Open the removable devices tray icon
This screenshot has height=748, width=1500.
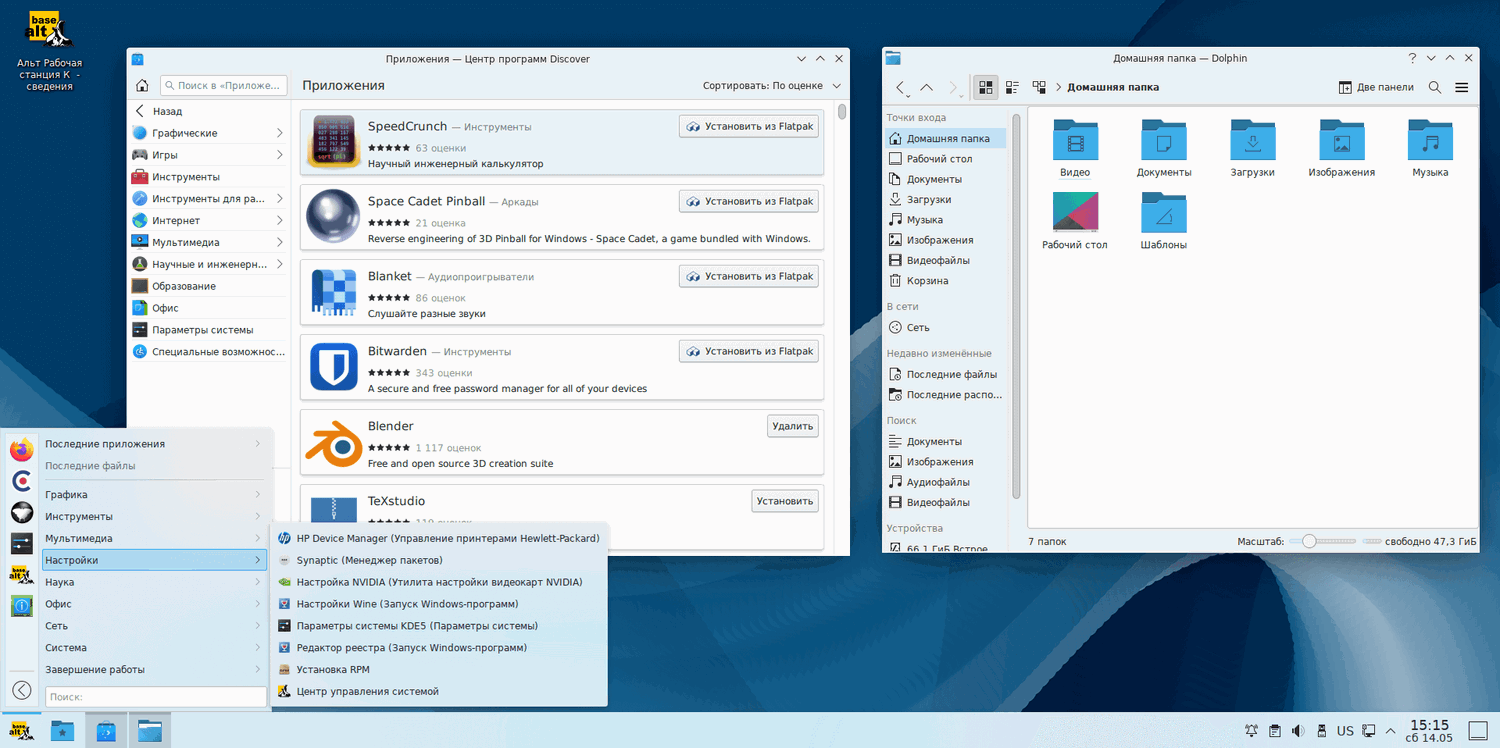coord(1321,731)
